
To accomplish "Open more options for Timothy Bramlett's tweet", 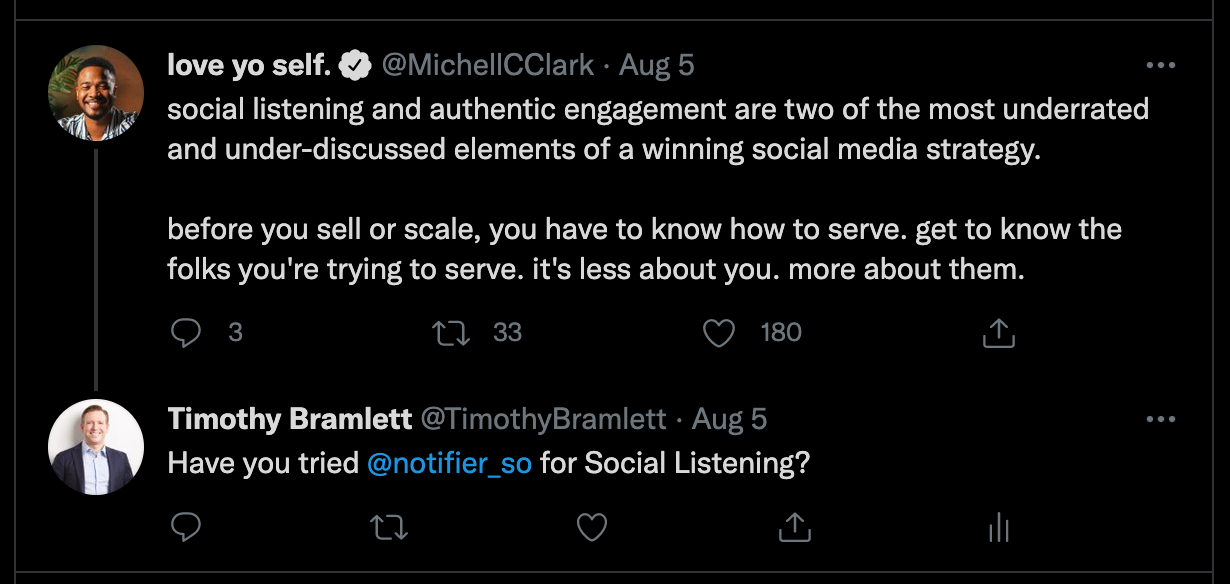I will pos(1160,419).
